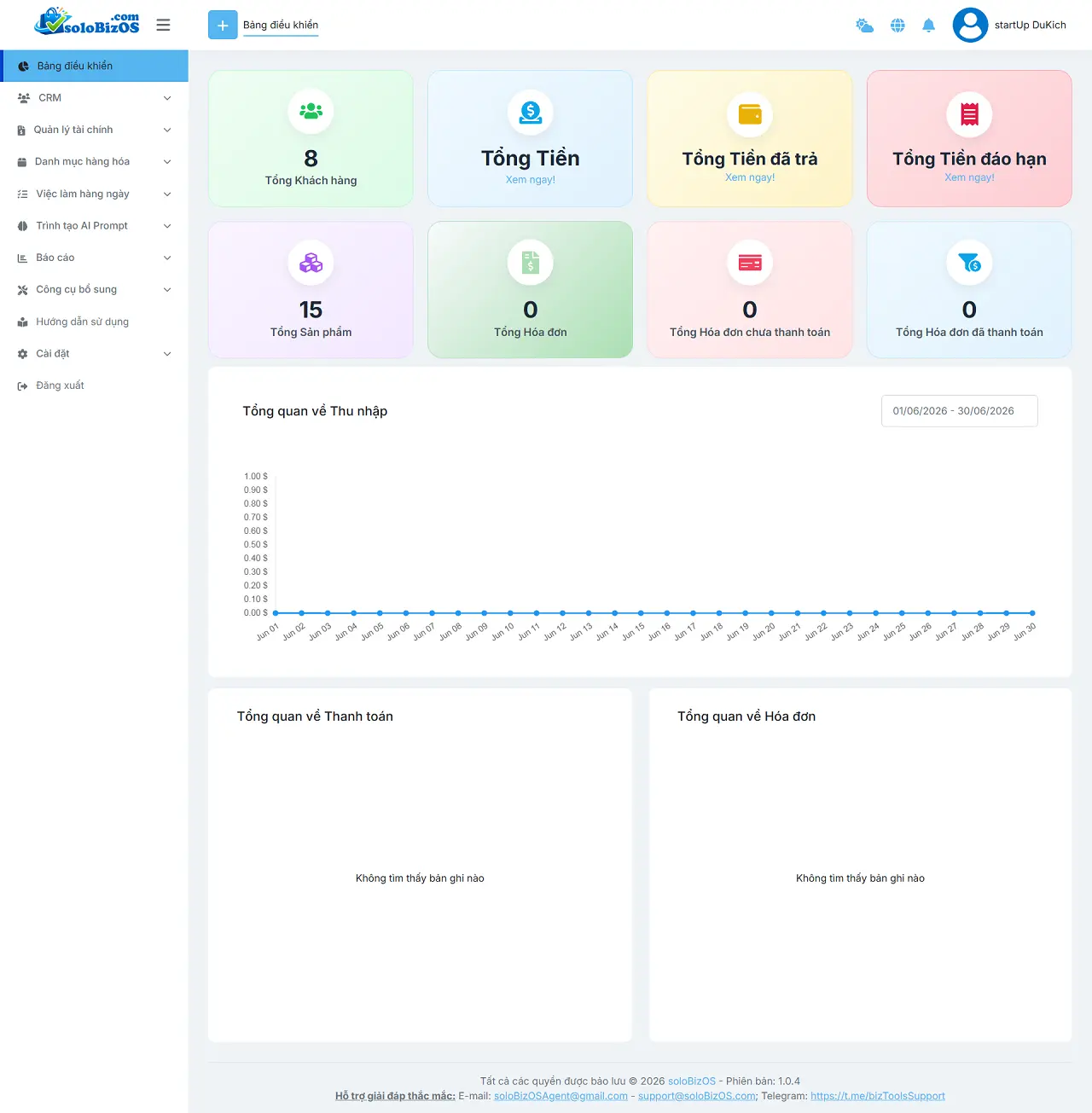Click Tổng Hóa đơn đã thanh toán label
This screenshot has width=1092, height=1113.
pos(969,333)
